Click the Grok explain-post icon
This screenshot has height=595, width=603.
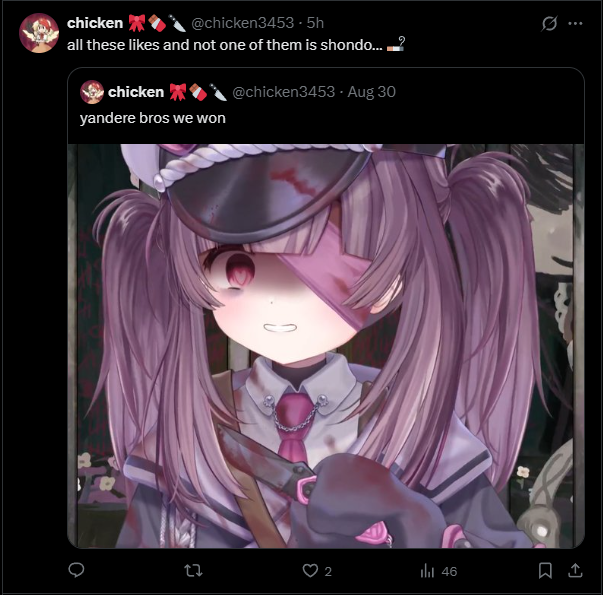click(x=549, y=23)
